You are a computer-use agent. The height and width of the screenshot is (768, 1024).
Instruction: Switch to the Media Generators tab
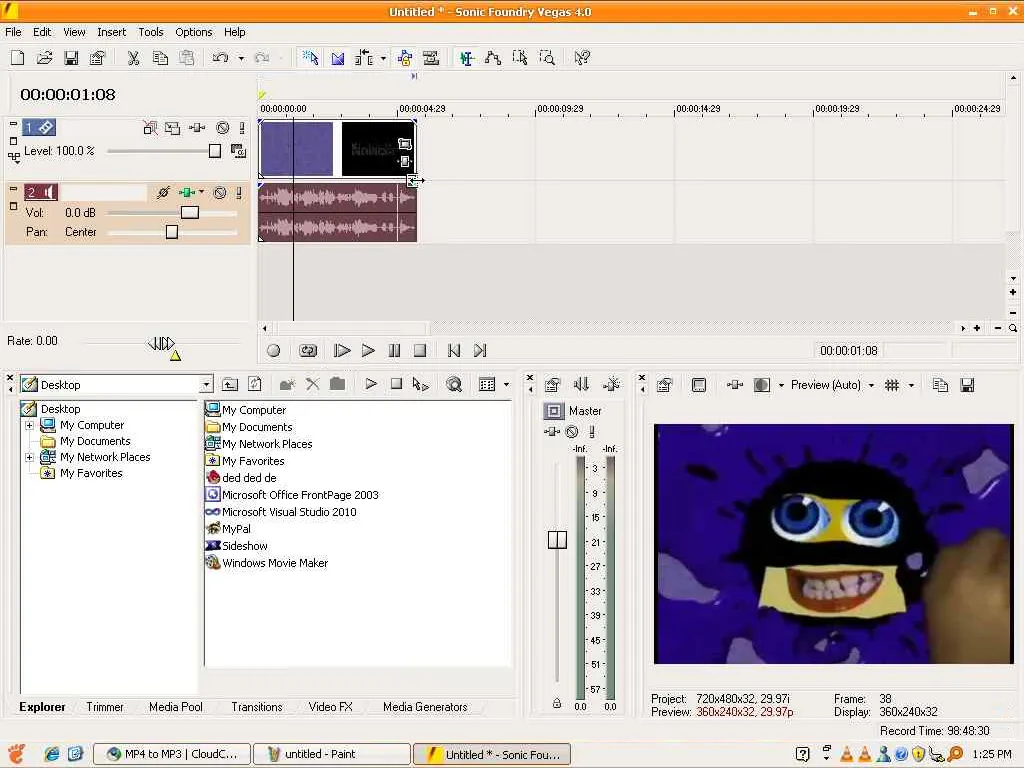(425, 707)
